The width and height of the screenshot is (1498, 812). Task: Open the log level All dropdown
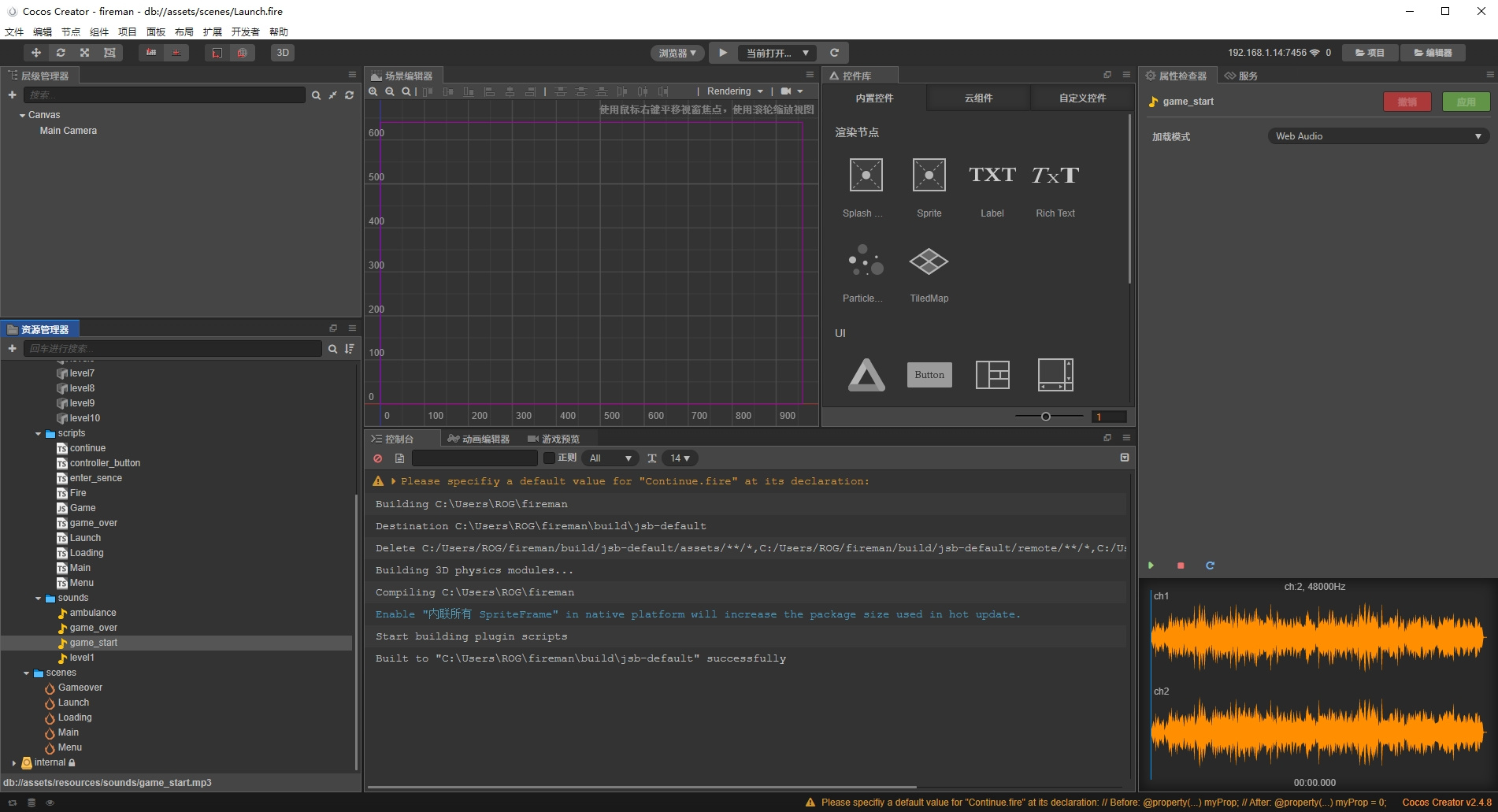[x=610, y=458]
